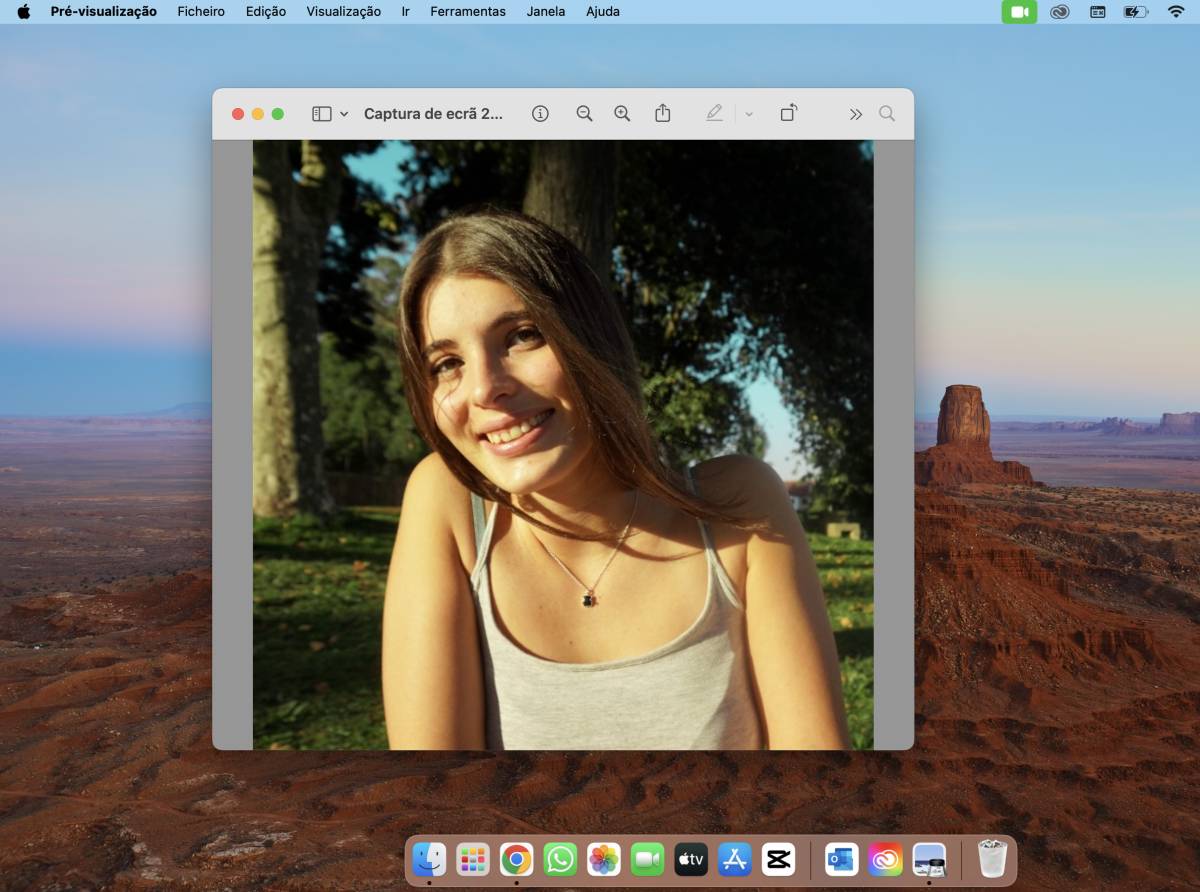Open the search magnifier in Preview toolbar
This screenshot has width=1200, height=892.
pyautogui.click(x=887, y=114)
